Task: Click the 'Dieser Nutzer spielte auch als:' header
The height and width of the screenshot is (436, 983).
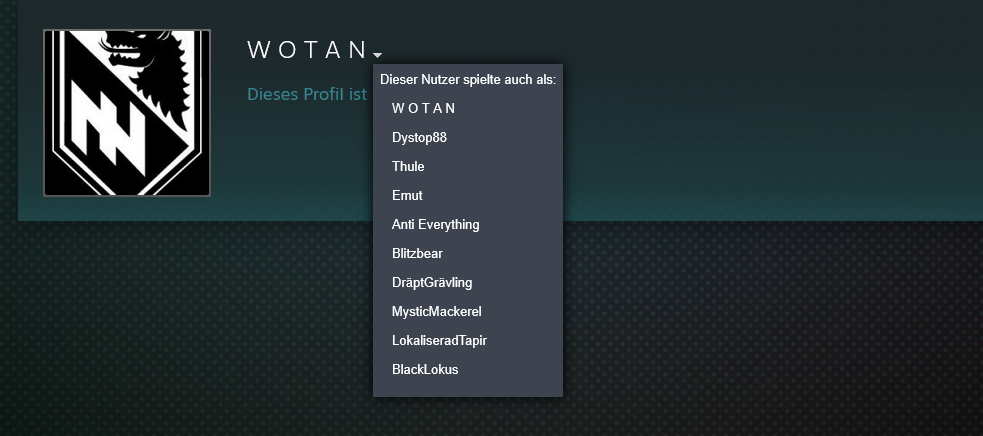Action: tap(467, 79)
